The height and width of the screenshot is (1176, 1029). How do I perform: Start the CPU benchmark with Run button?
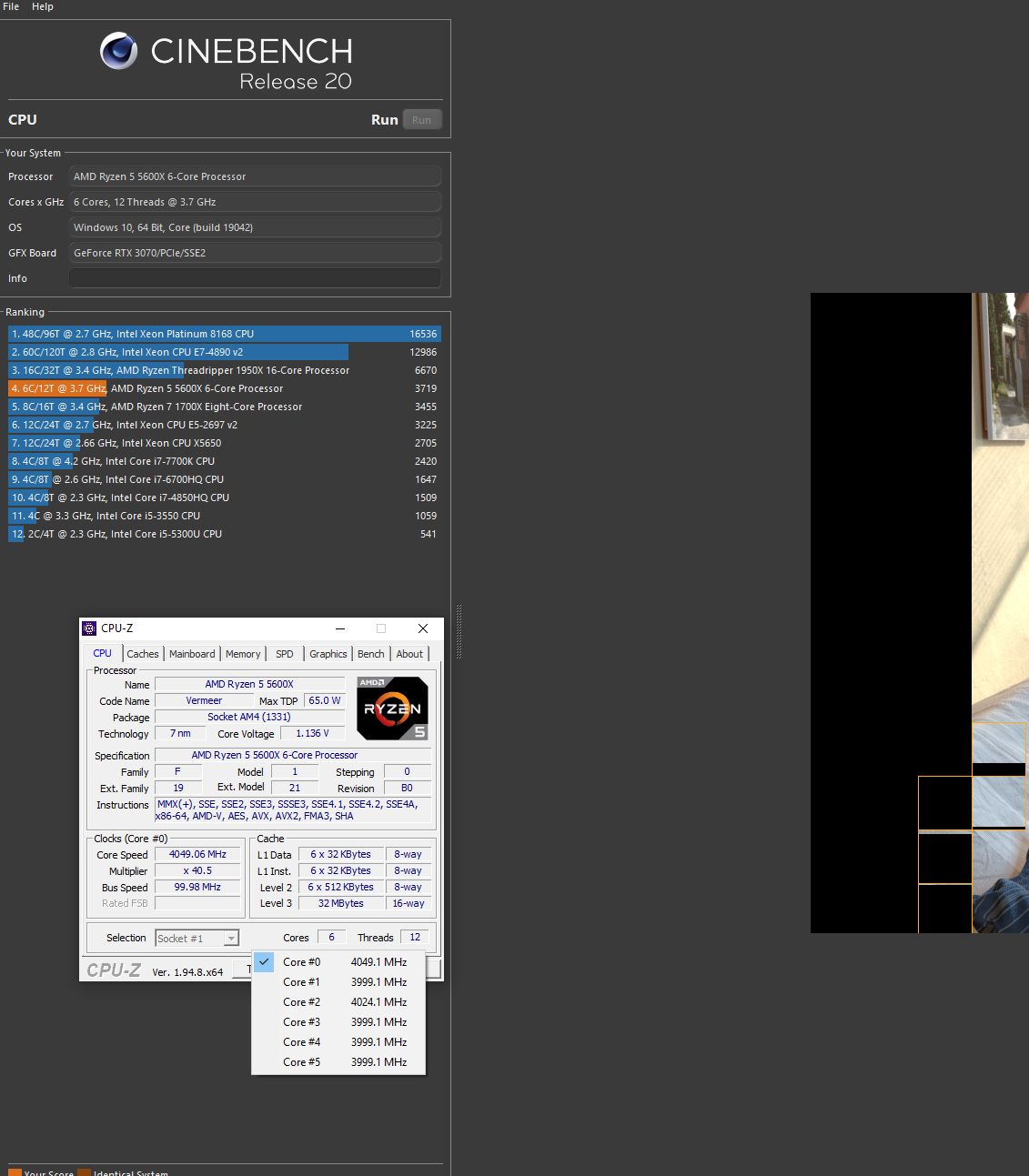pos(421,120)
